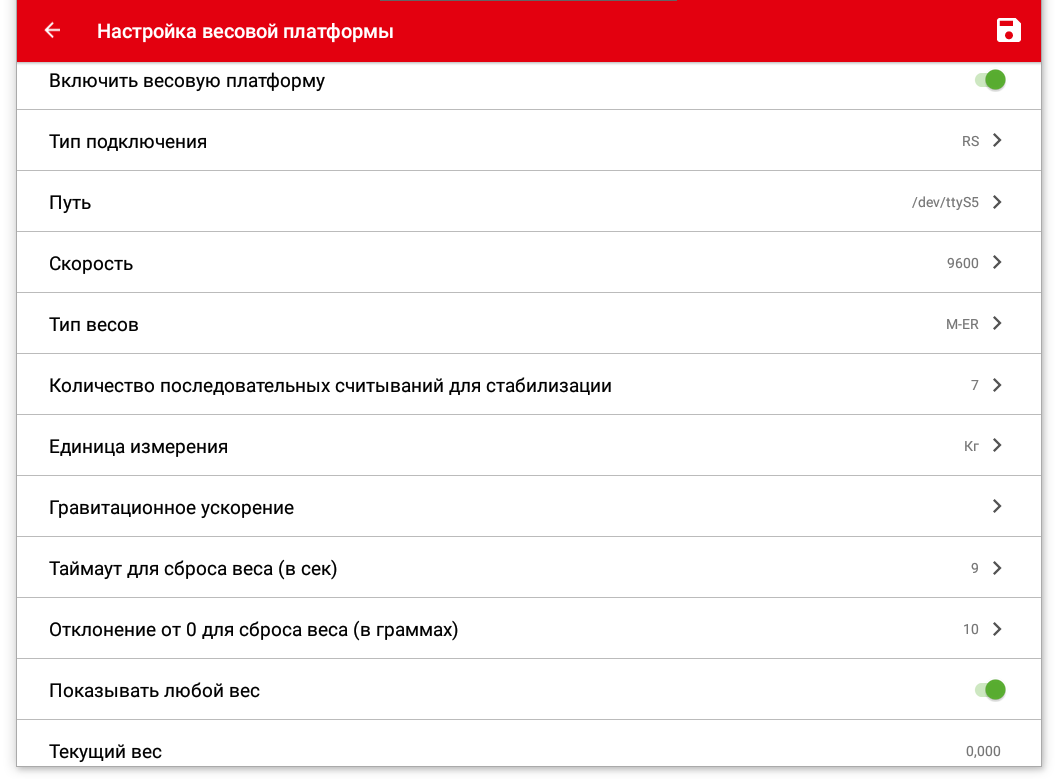Save settings with the floppy disk icon
The image size is (1058, 779).
[1009, 31]
